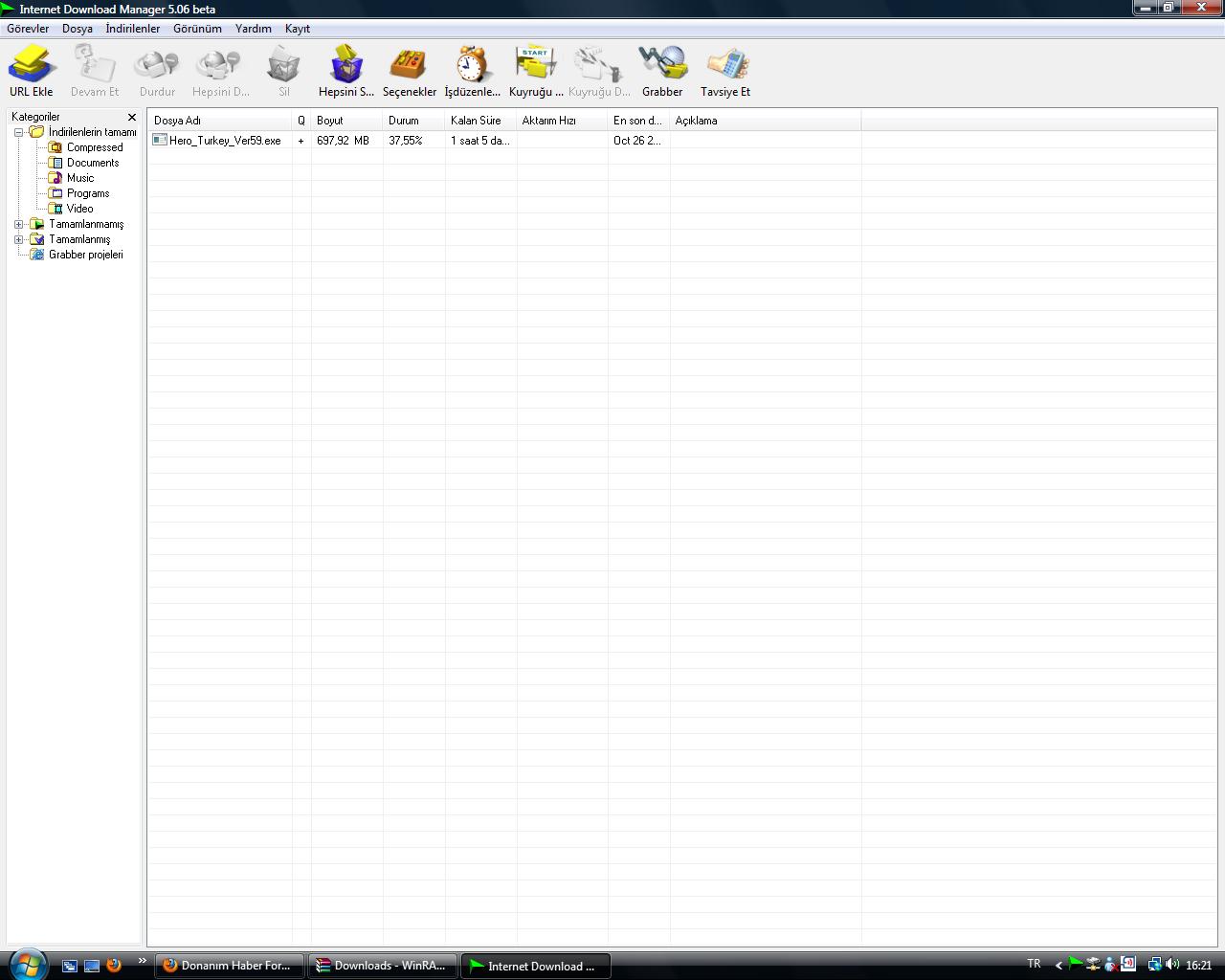
Task: Open the Görevler menu
Action: tap(28, 29)
